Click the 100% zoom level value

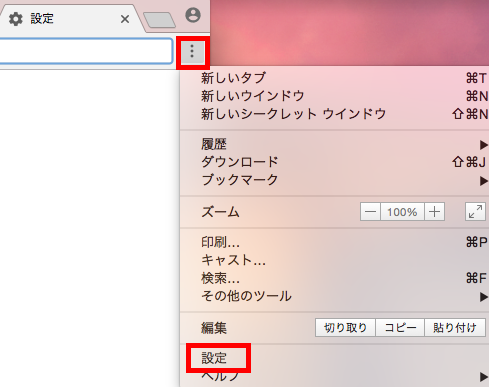pyautogui.click(x=402, y=212)
